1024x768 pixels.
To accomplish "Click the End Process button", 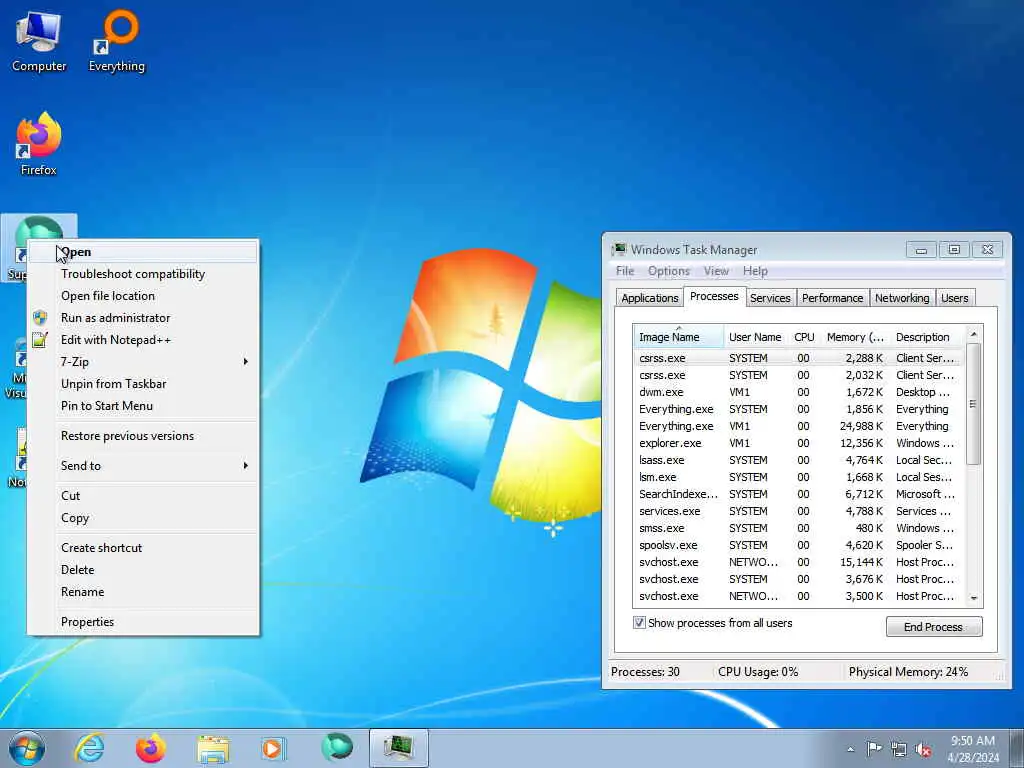I will click(933, 627).
